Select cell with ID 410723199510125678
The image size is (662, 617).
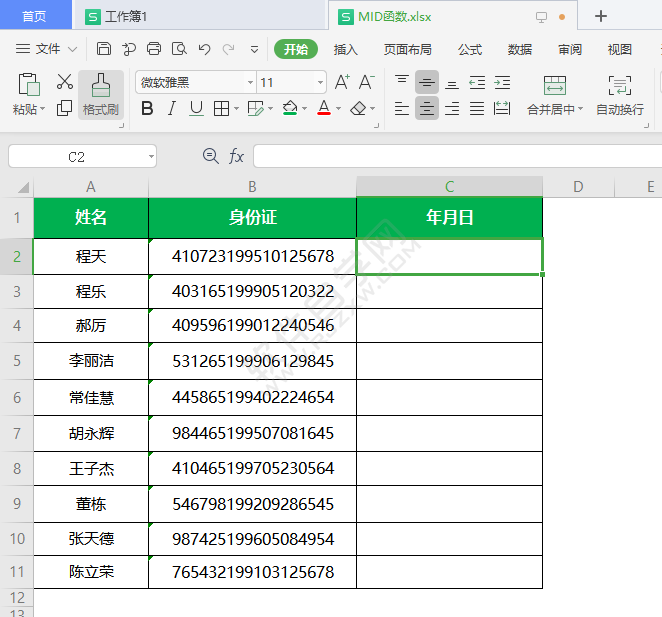(252, 256)
